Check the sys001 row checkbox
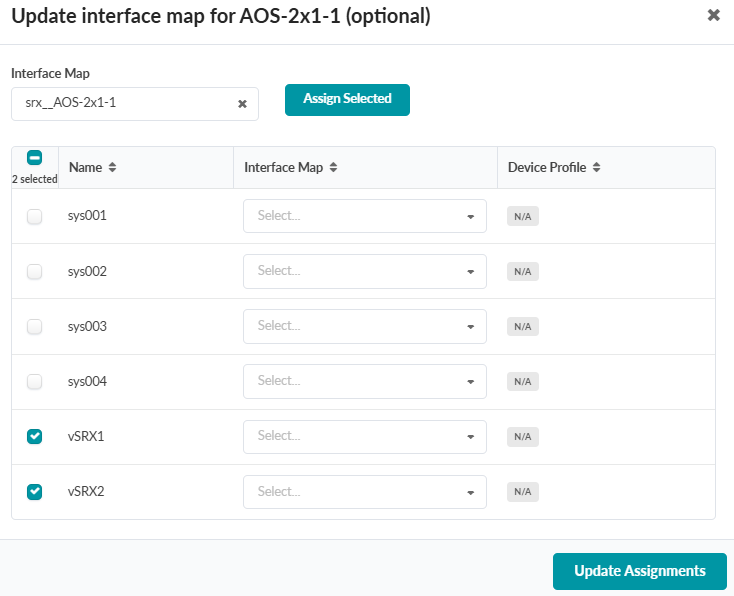 (35, 216)
